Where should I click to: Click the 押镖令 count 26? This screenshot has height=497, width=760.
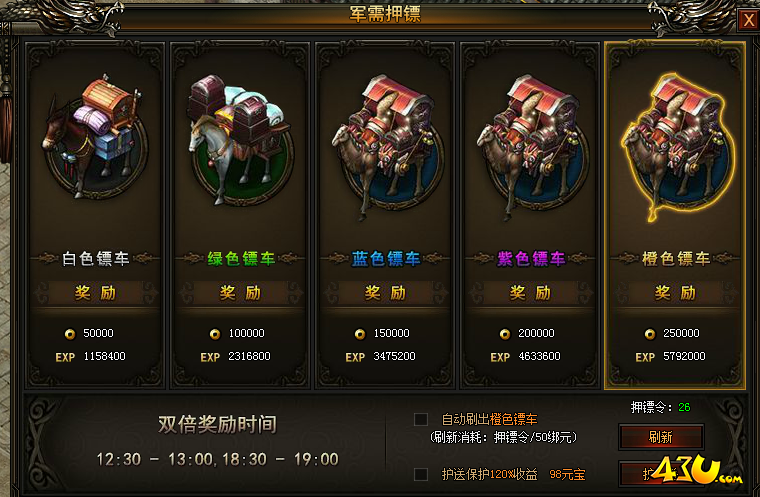[684, 407]
